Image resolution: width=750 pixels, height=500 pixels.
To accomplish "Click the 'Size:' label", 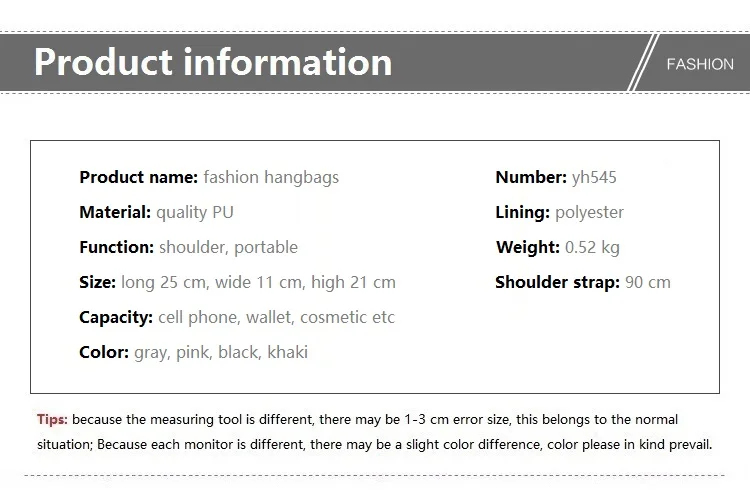I will click(x=98, y=282).
